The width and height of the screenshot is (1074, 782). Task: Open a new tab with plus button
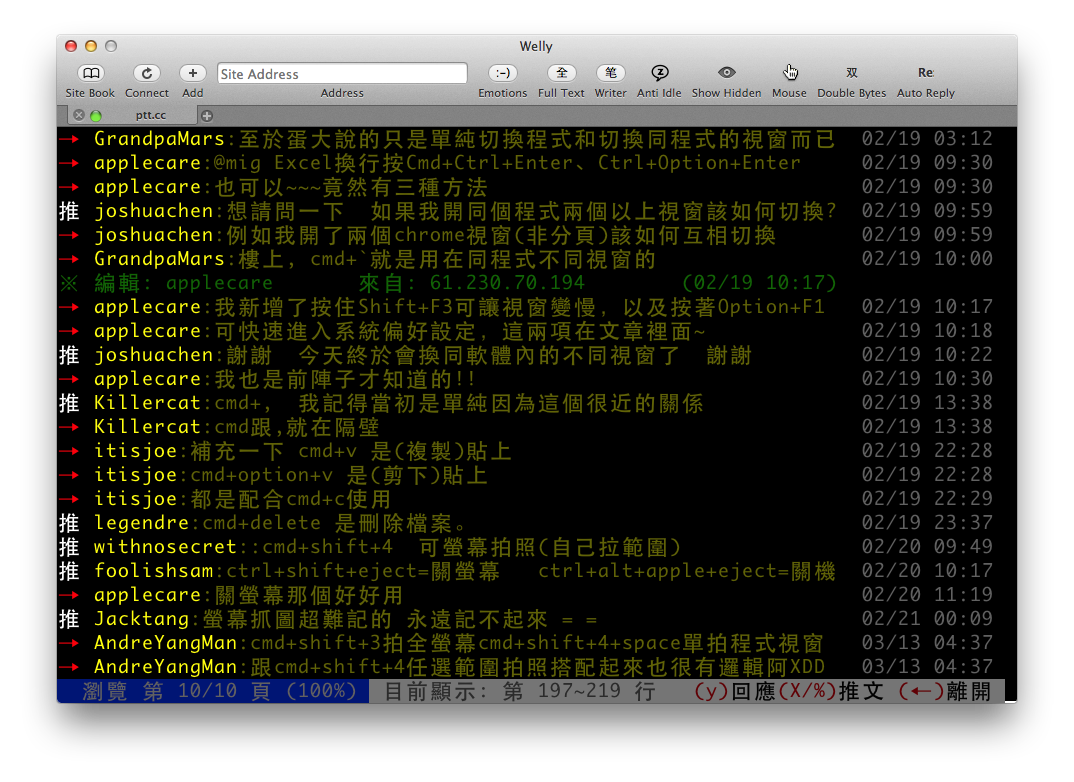click(x=208, y=116)
